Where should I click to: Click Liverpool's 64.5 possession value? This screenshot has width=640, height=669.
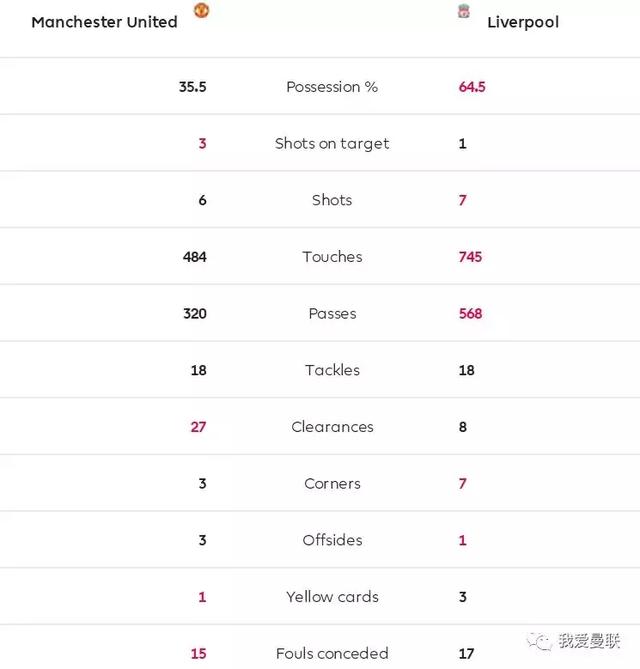[x=472, y=87]
